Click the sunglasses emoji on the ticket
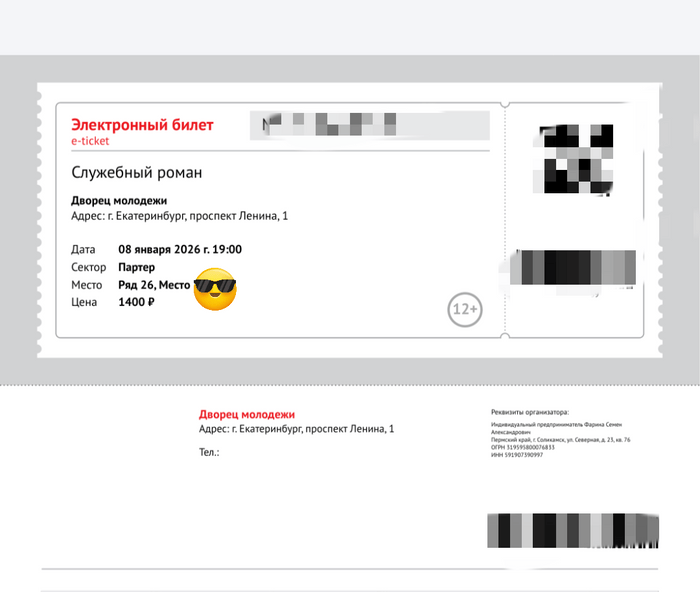This screenshot has width=700, height=592. [213, 289]
